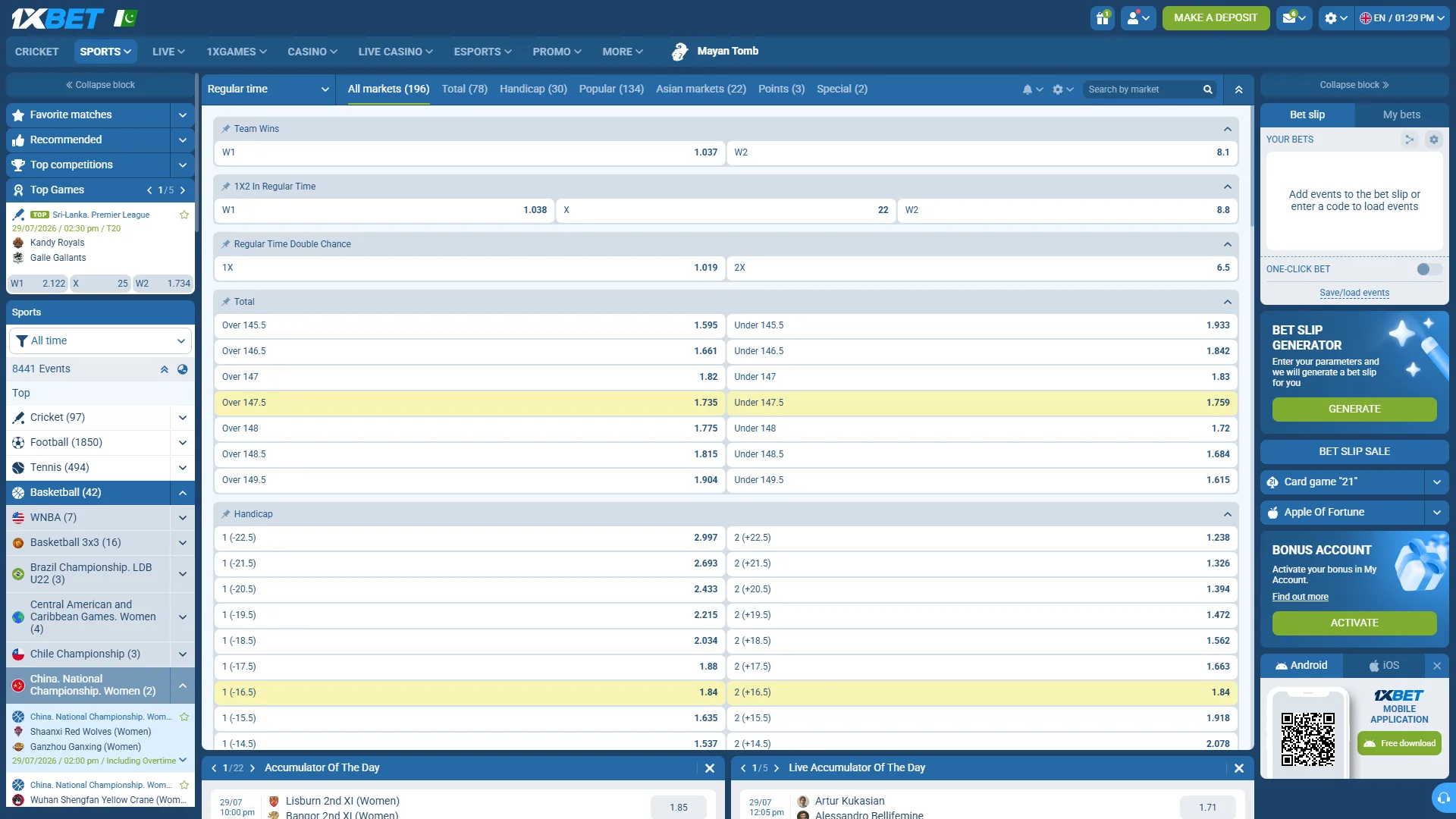This screenshot has width=1456, height=819.
Task: Expand the Top competitions section
Action: pyautogui.click(x=182, y=165)
